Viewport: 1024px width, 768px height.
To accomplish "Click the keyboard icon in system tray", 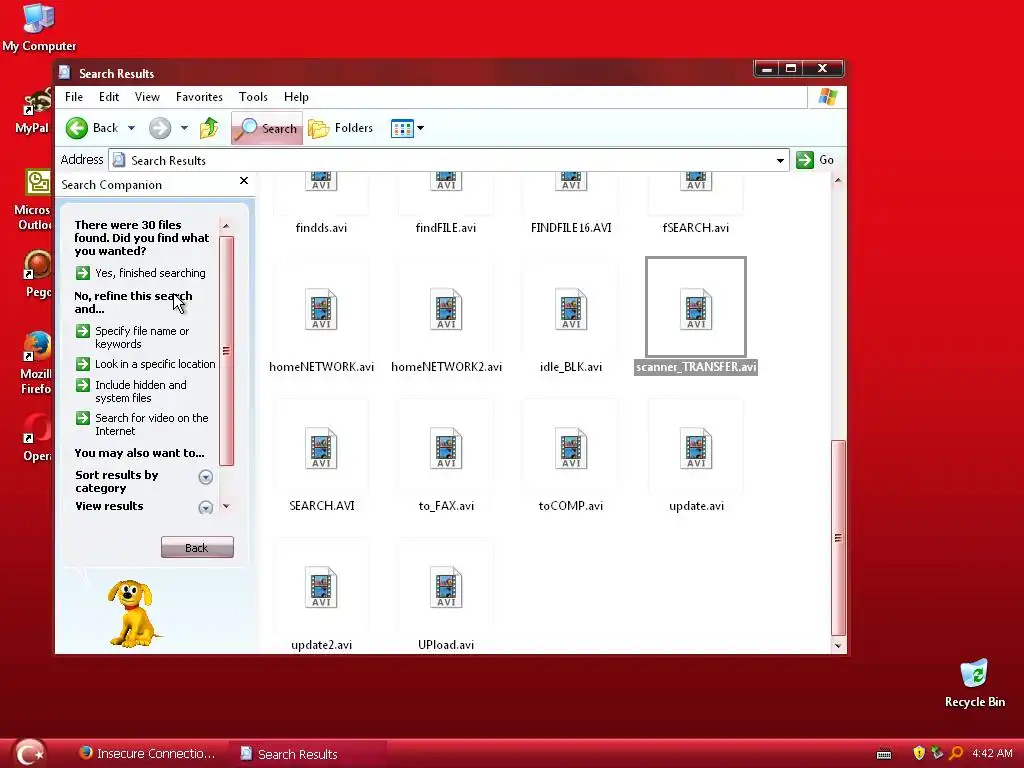I will 884,754.
